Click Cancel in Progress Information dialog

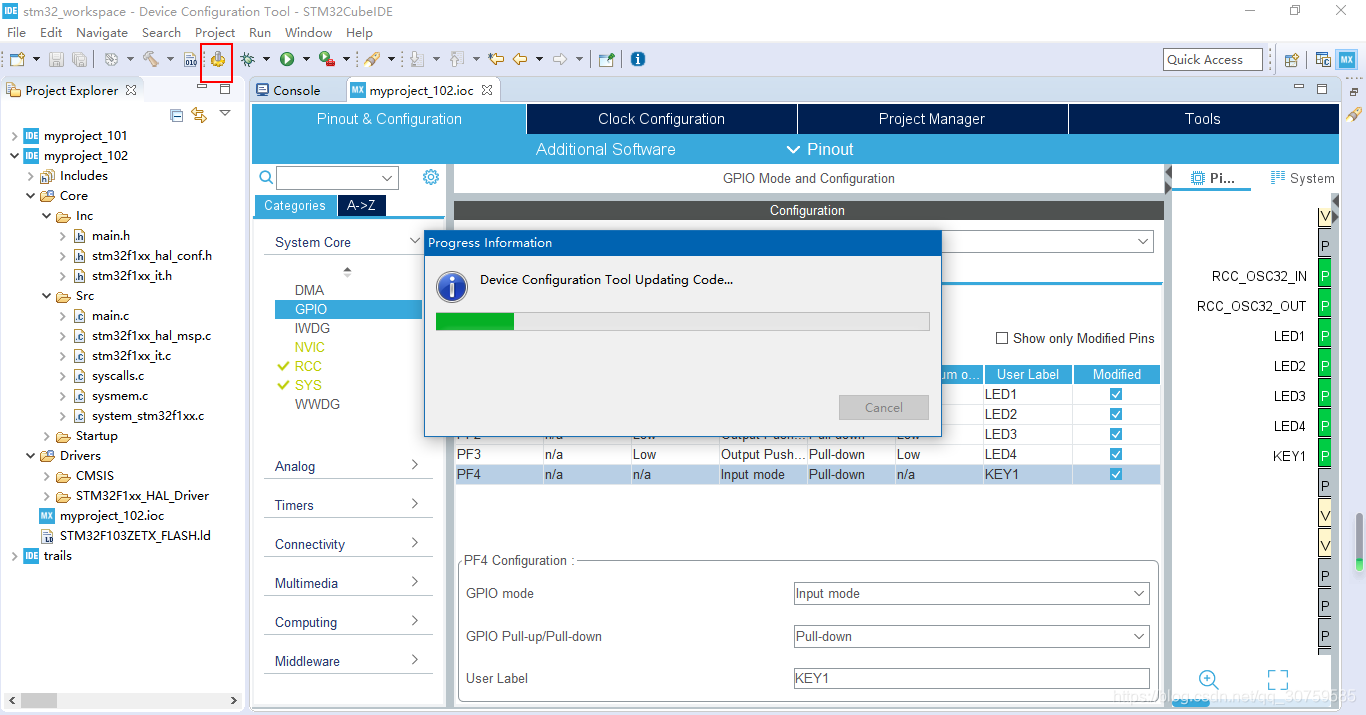click(x=884, y=407)
